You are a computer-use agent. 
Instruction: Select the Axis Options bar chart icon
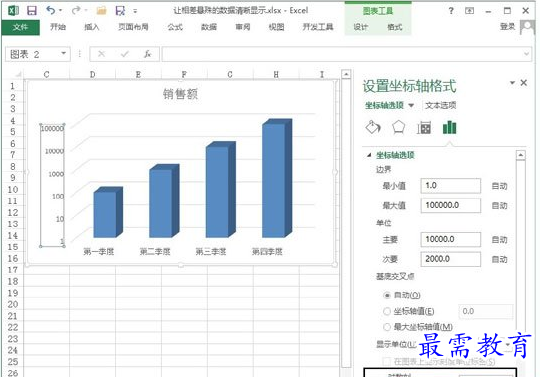point(449,127)
